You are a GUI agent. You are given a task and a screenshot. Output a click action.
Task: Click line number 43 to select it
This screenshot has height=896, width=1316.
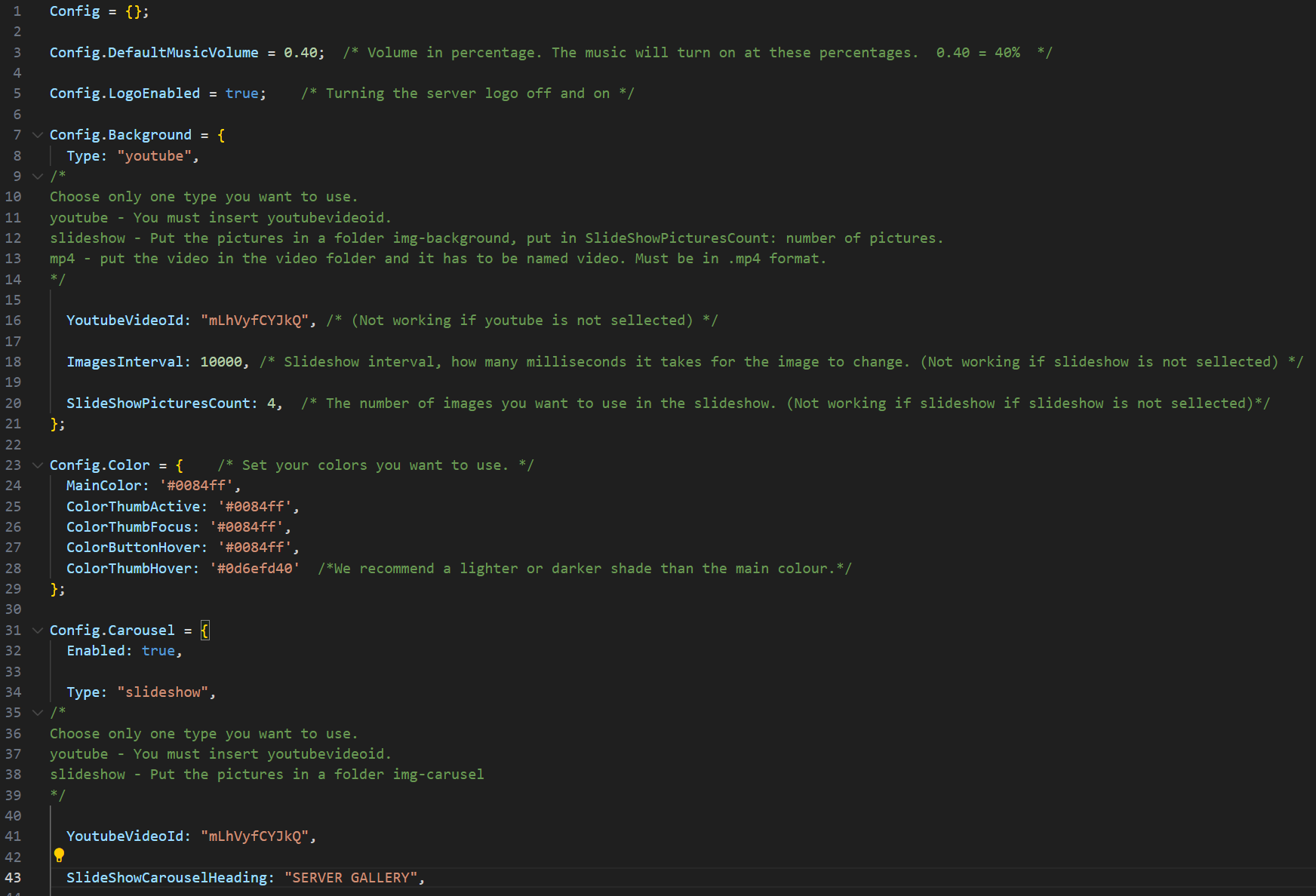13,877
